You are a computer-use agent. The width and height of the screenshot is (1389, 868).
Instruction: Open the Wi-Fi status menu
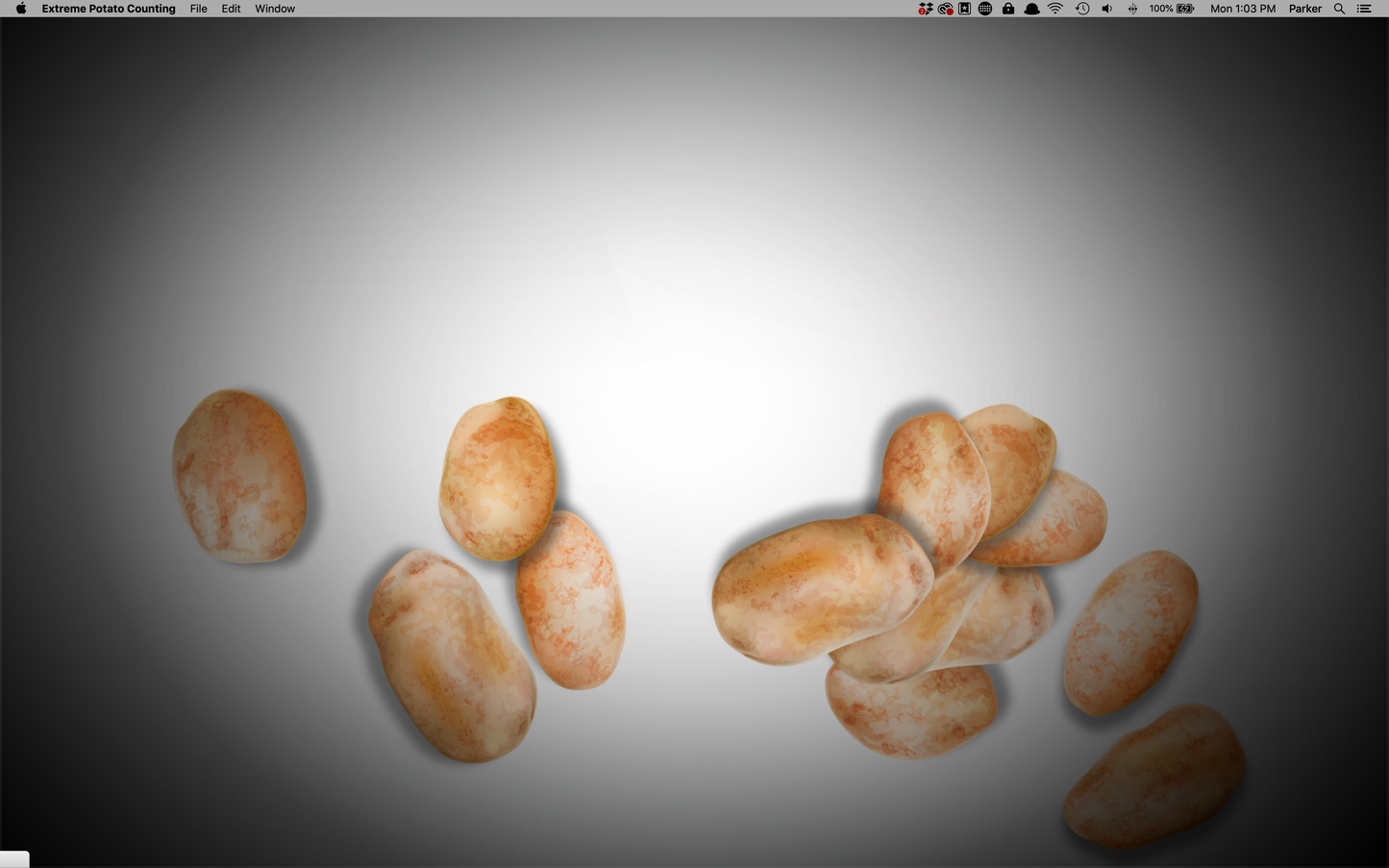[1054, 9]
